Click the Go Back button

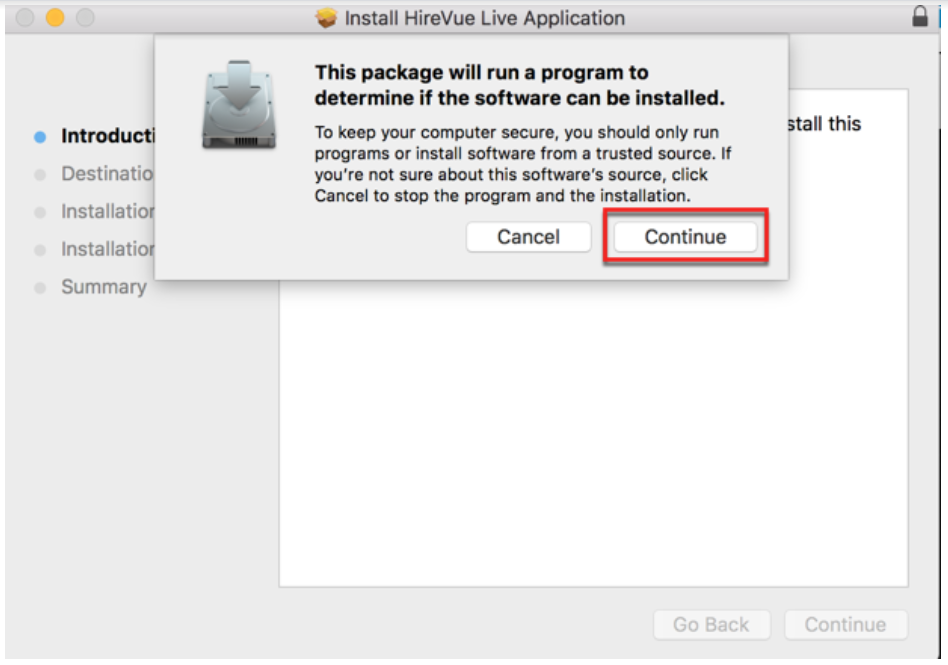712,624
